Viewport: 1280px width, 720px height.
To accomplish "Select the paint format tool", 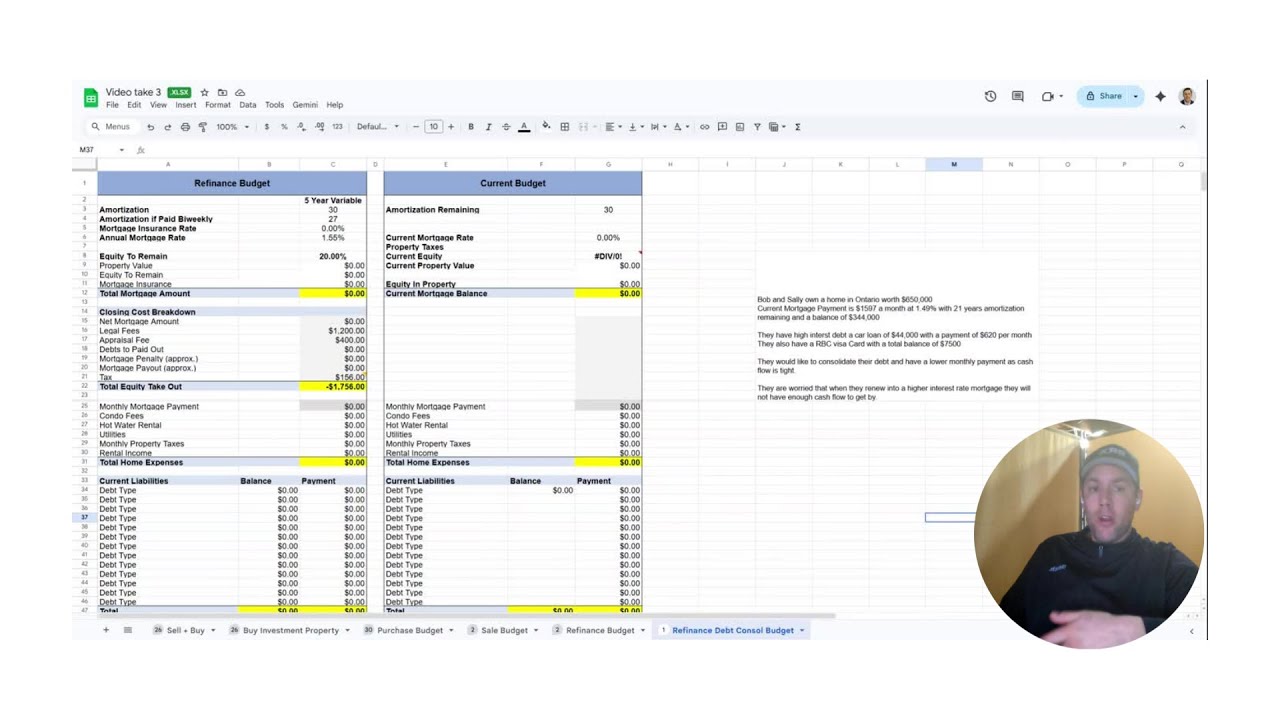I will click(x=203, y=127).
